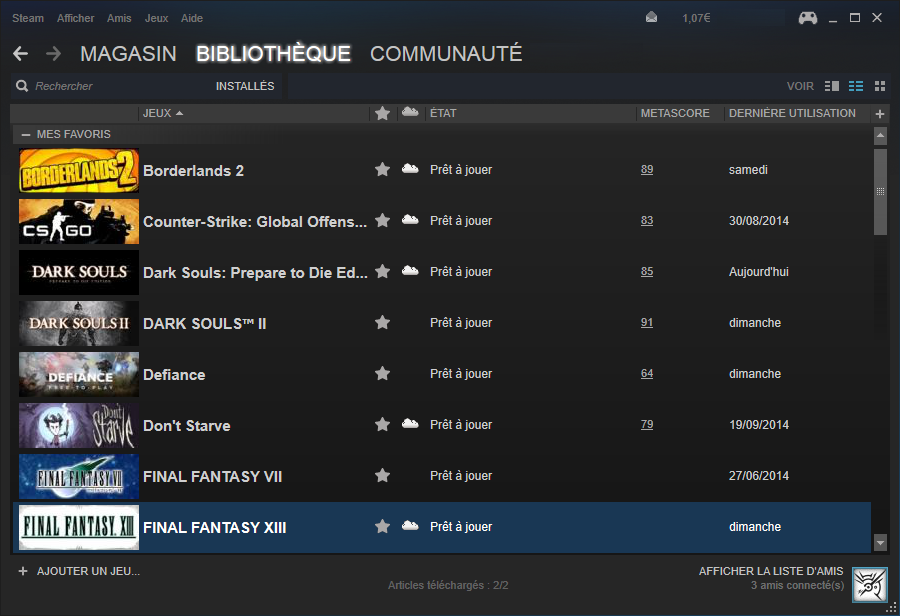Image resolution: width=900 pixels, height=616 pixels.
Task: Click the friends avatar icon
Action: [x=870, y=584]
